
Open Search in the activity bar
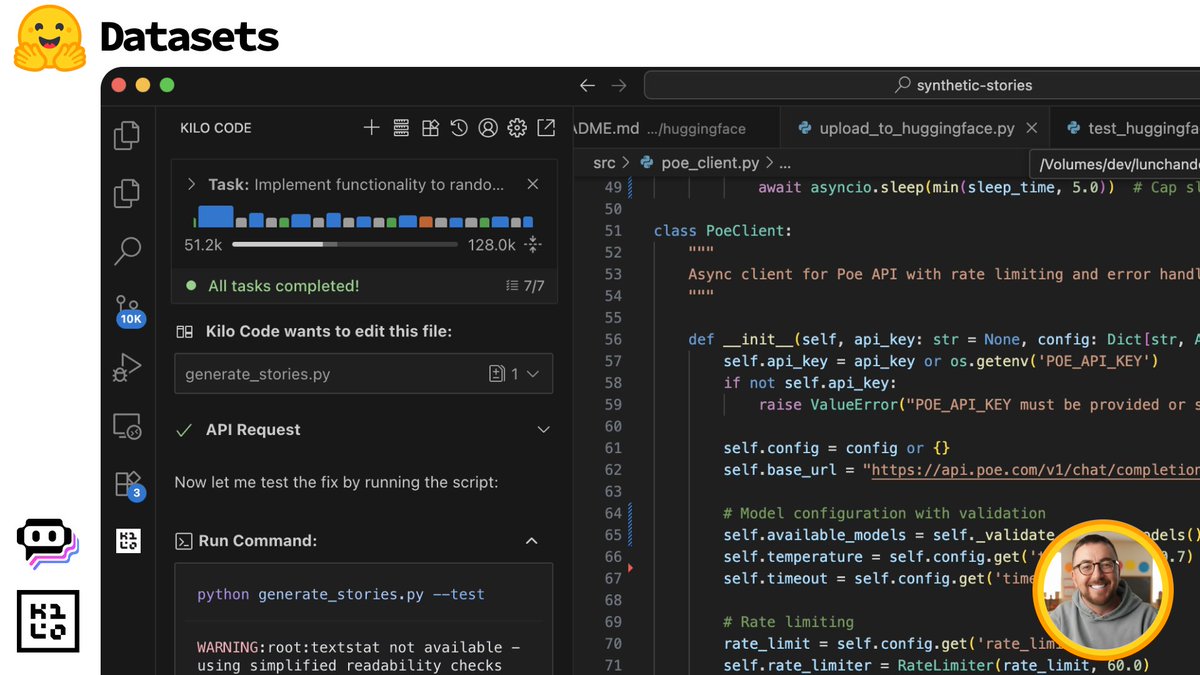[127, 251]
